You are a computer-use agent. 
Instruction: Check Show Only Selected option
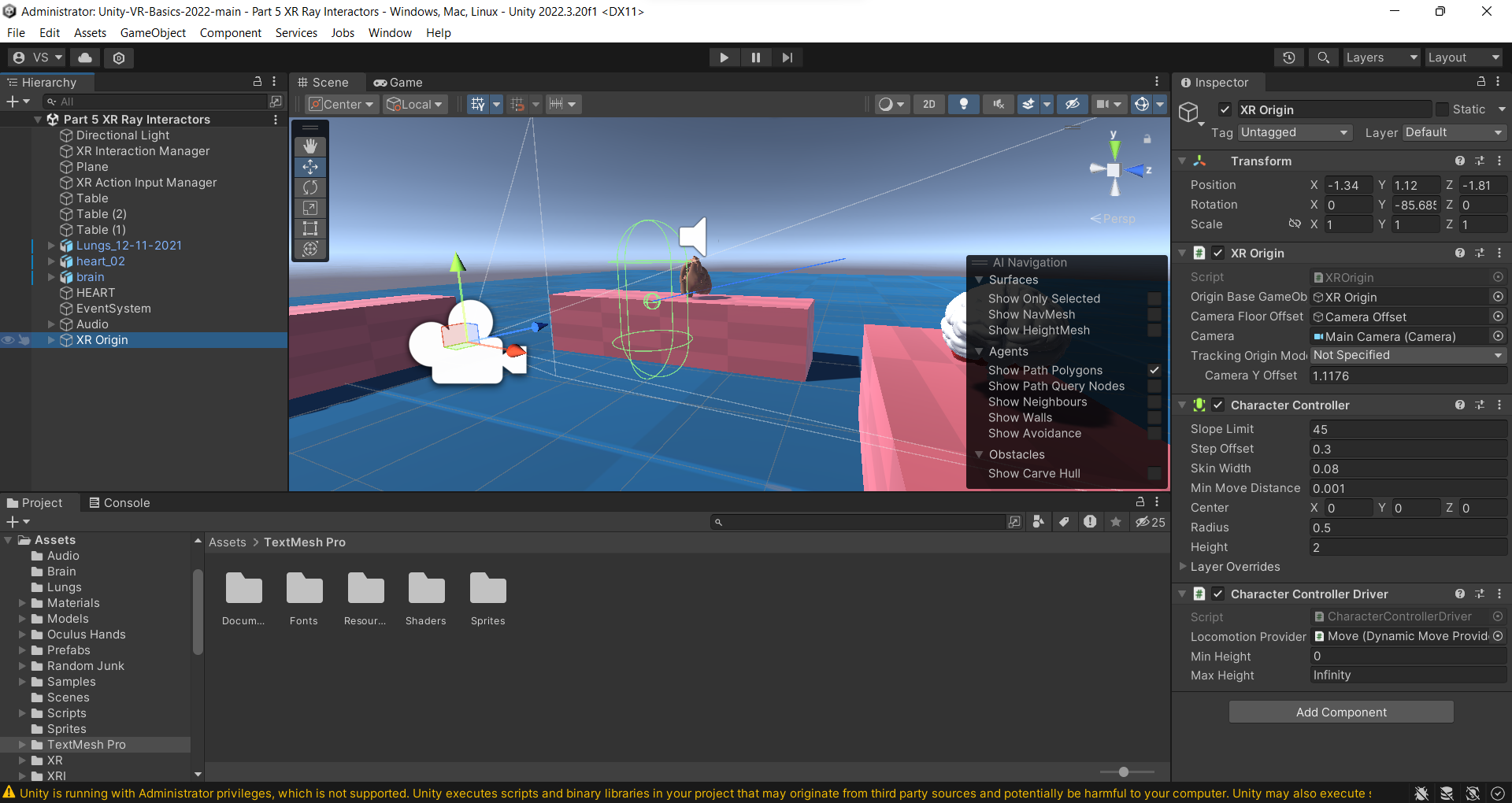[1154, 298]
